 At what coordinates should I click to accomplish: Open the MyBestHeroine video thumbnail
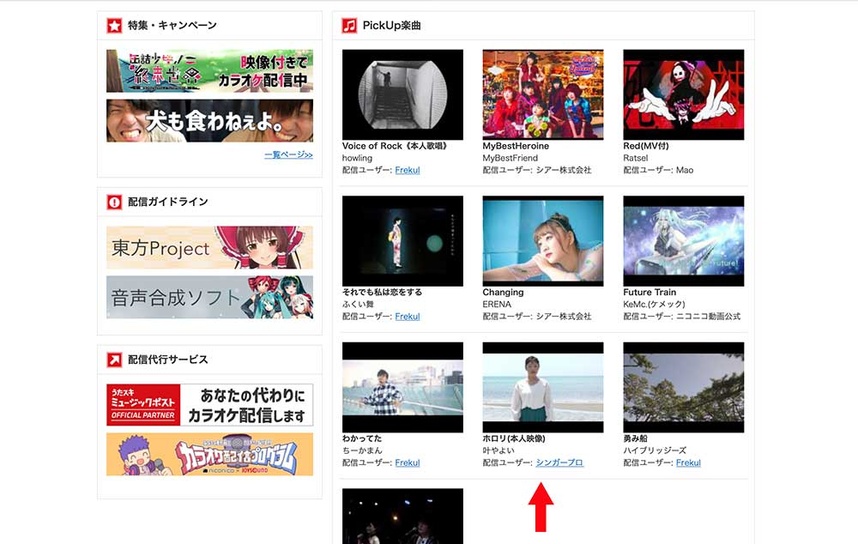tap(543, 94)
